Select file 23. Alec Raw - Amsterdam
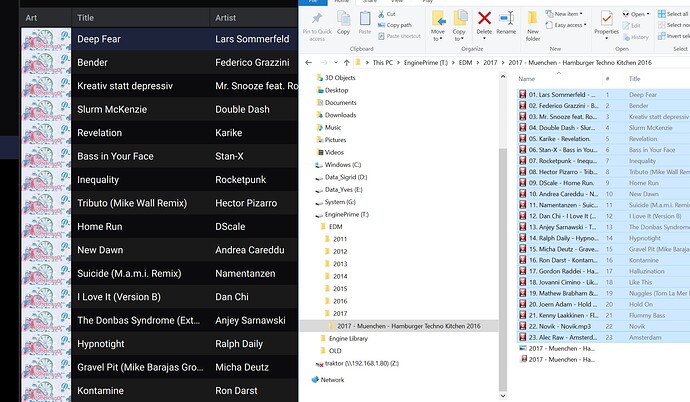Image resolution: width=690 pixels, height=402 pixels. [559, 337]
